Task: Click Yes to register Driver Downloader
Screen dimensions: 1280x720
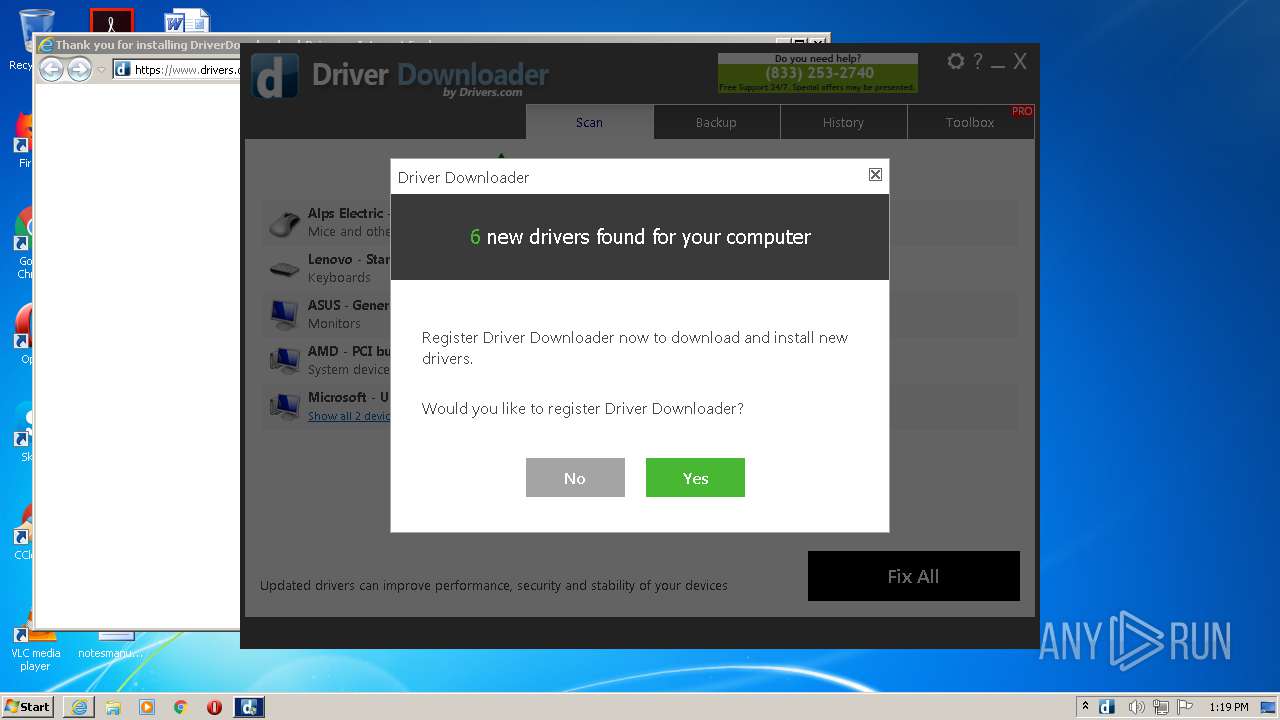Action: pos(695,477)
